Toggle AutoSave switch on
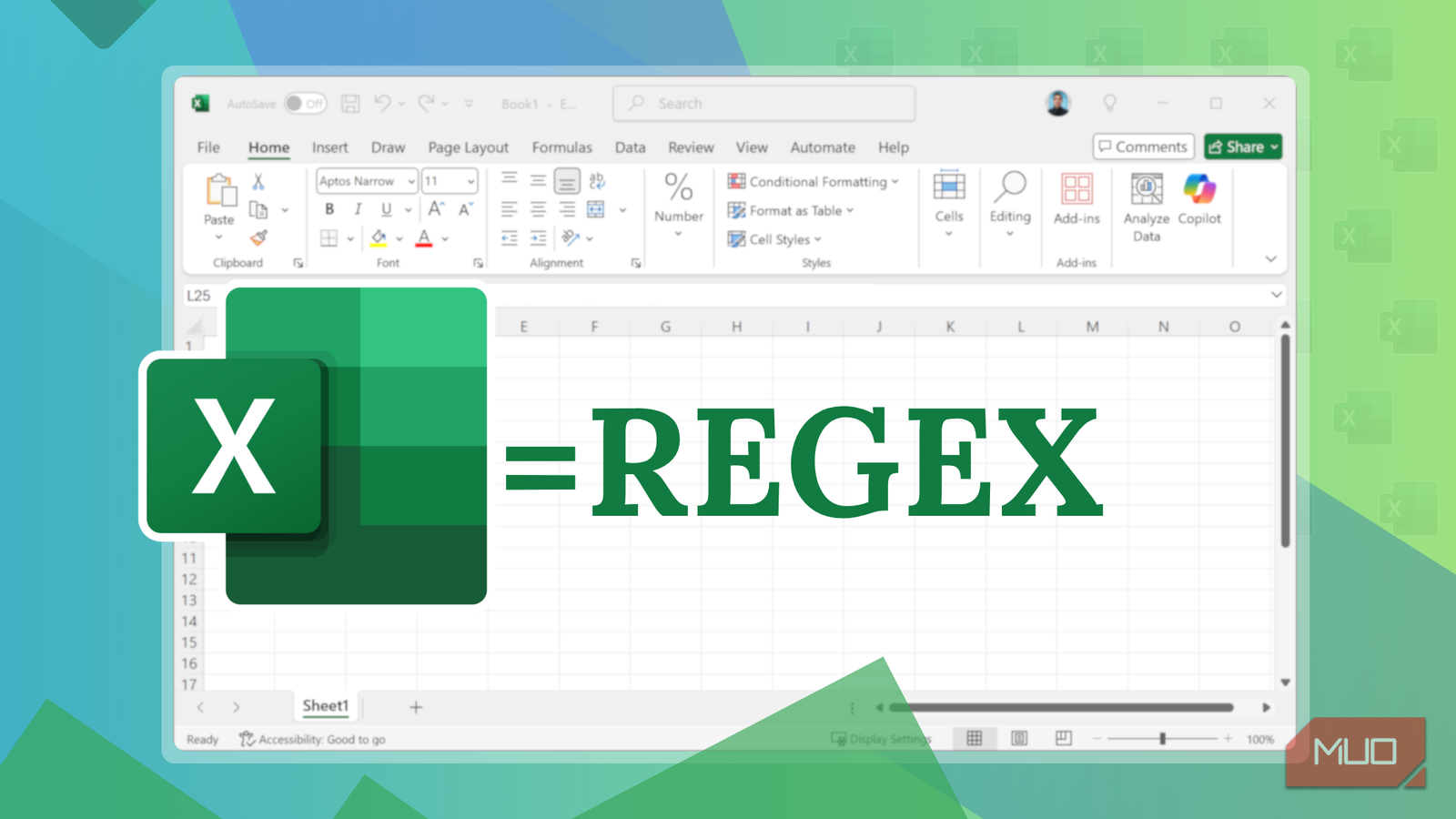 point(305,104)
